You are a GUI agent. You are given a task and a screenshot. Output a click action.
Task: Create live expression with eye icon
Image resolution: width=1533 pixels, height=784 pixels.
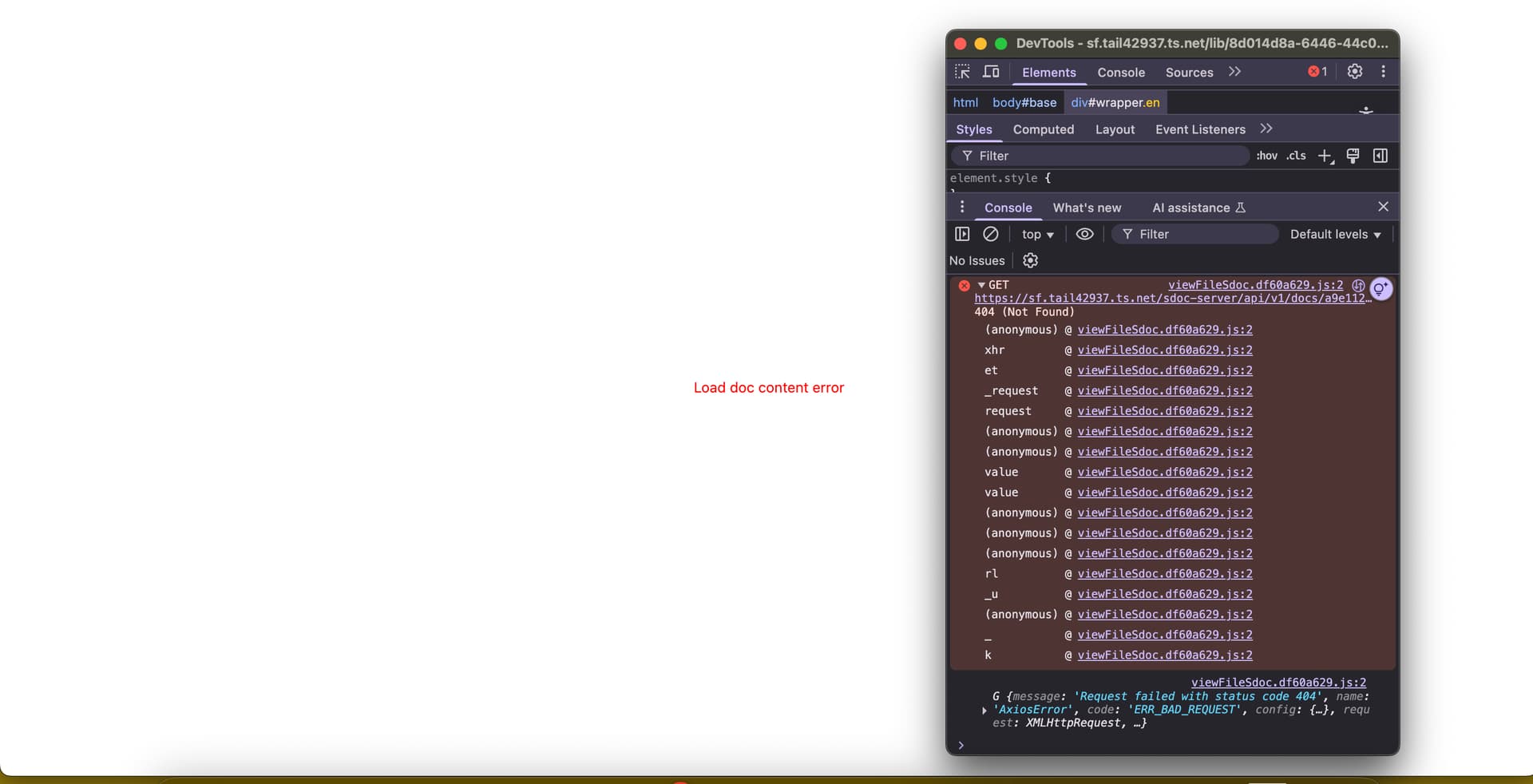pyautogui.click(x=1084, y=234)
